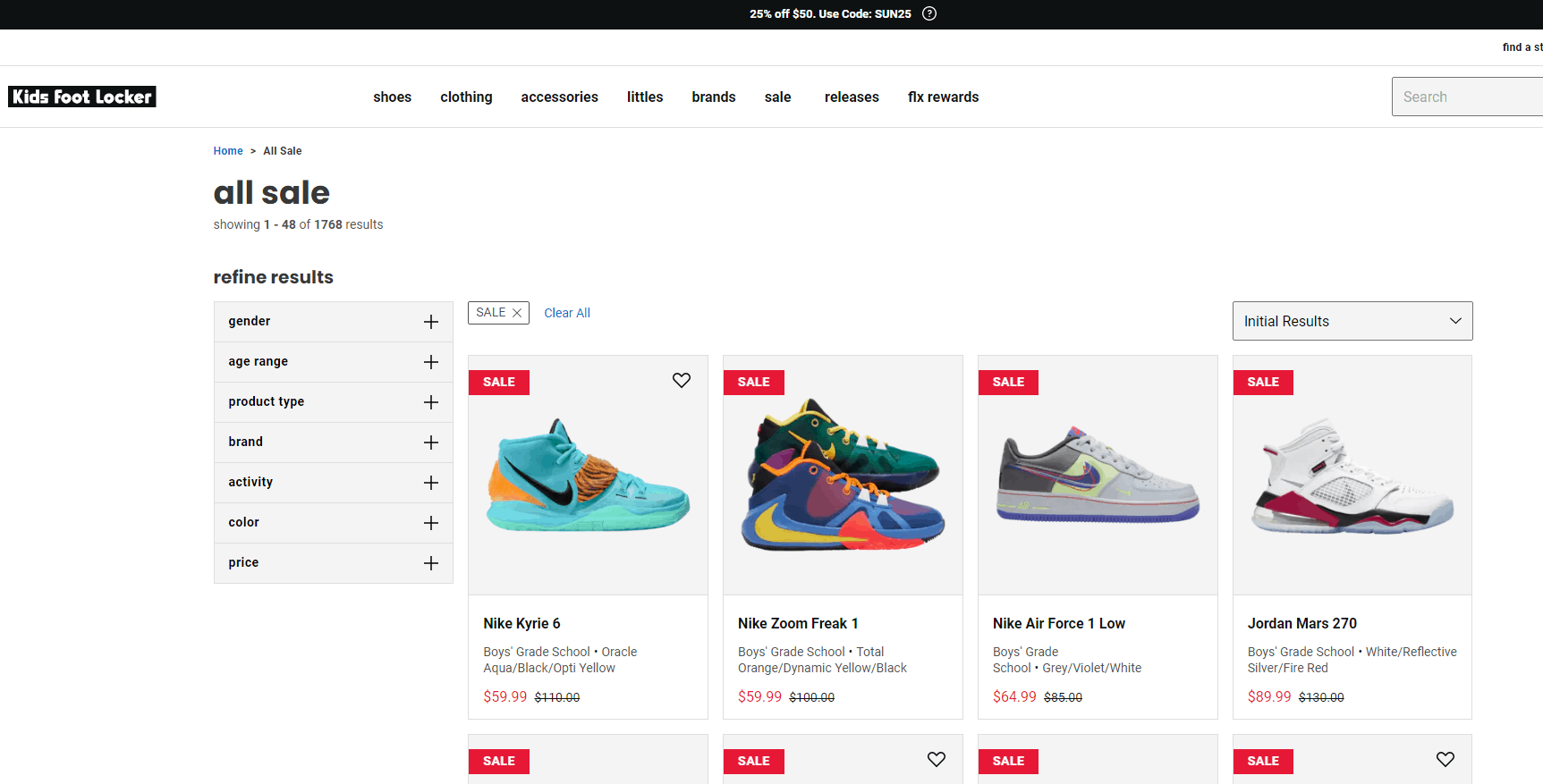Expand the activity filter
The width and height of the screenshot is (1543, 784).
tap(334, 483)
